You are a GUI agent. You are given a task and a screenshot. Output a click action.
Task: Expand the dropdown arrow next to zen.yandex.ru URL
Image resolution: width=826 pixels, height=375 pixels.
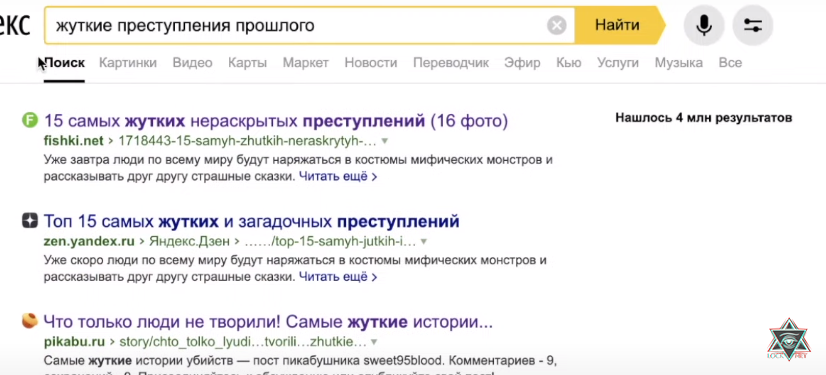pyautogui.click(x=424, y=241)
